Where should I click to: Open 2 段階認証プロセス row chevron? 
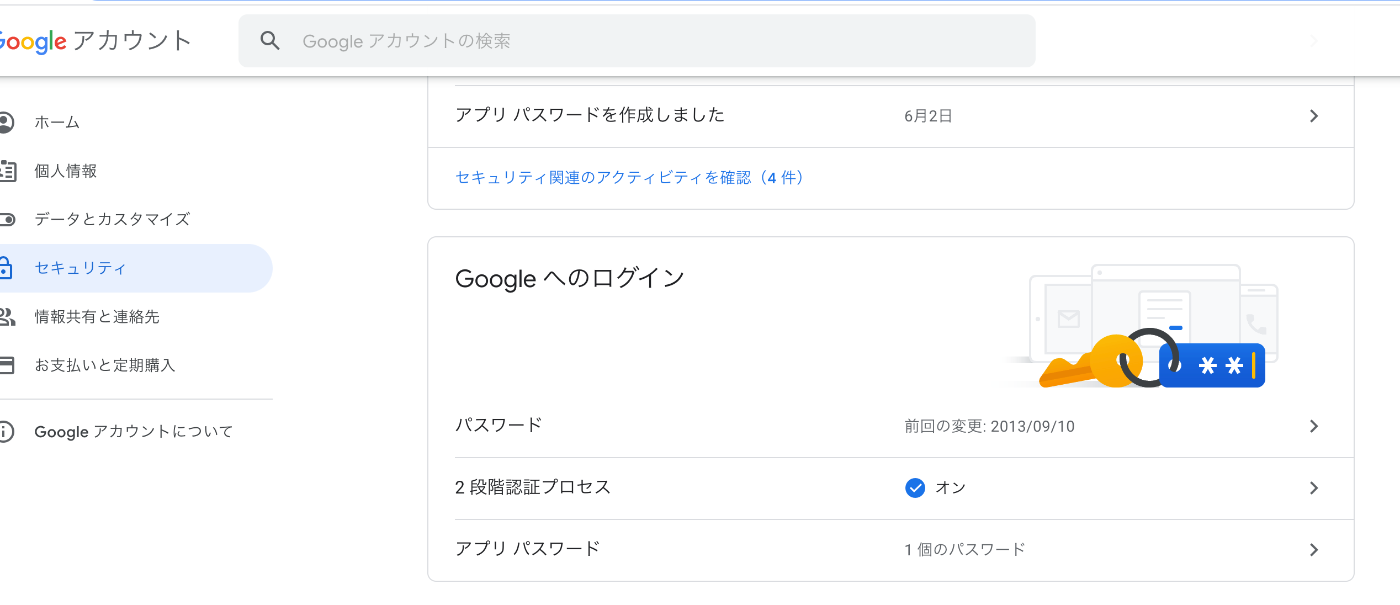1314,488
